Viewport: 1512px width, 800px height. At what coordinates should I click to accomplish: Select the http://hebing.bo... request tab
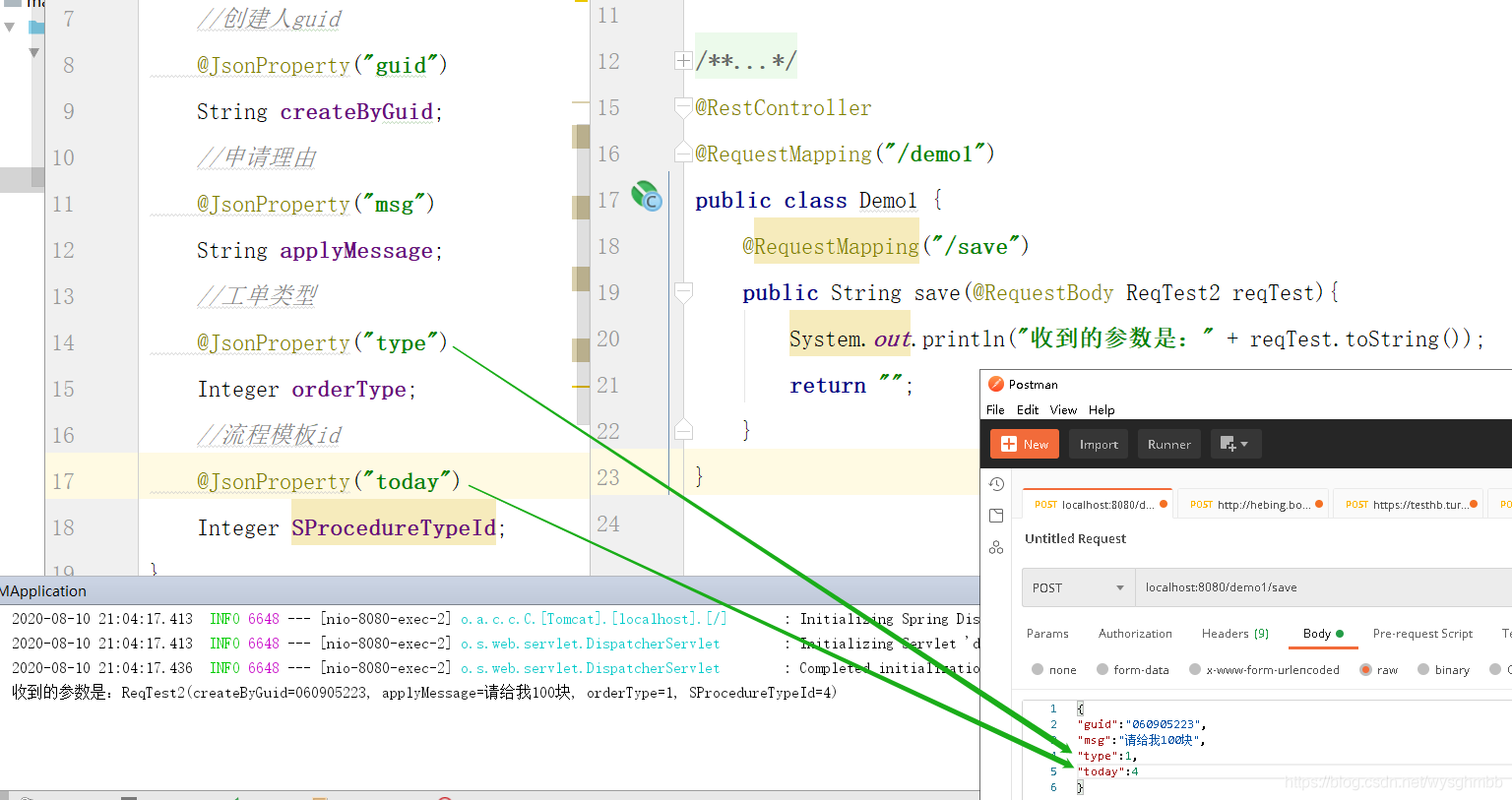[x=1253, y=504]
